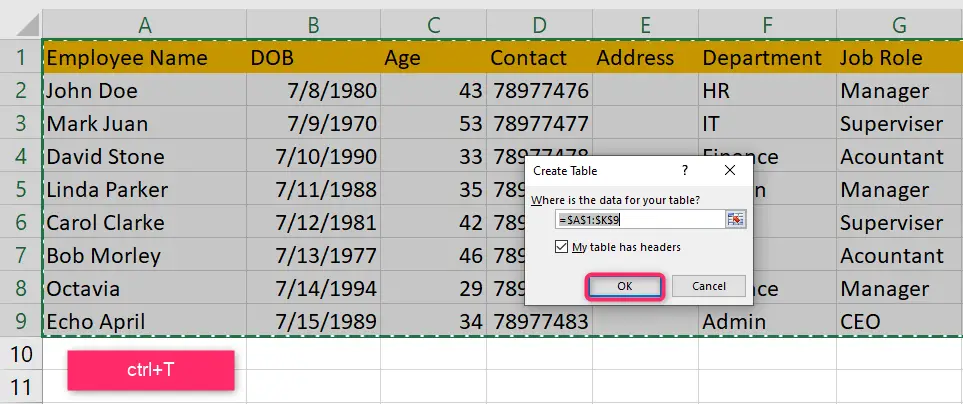This screenshot has height=404, width=963.
Task: Click the Superviser cell in Mark Juan's row
Action: 899,123
